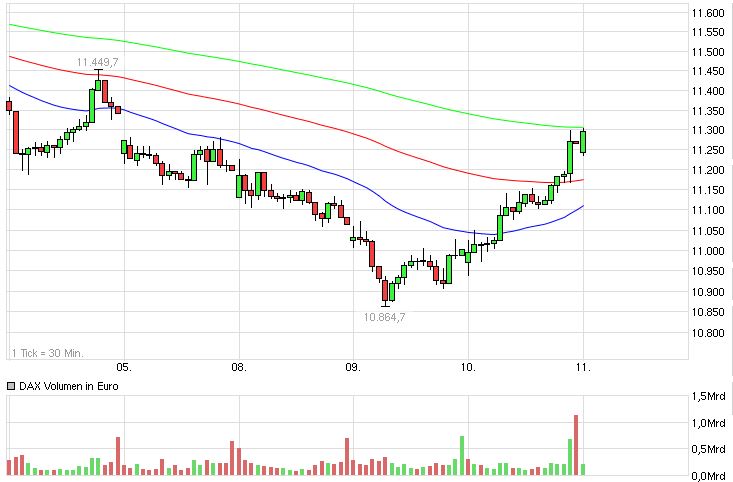Click the tallest red volume bar

pyautogui.click(x=576, y=444)
